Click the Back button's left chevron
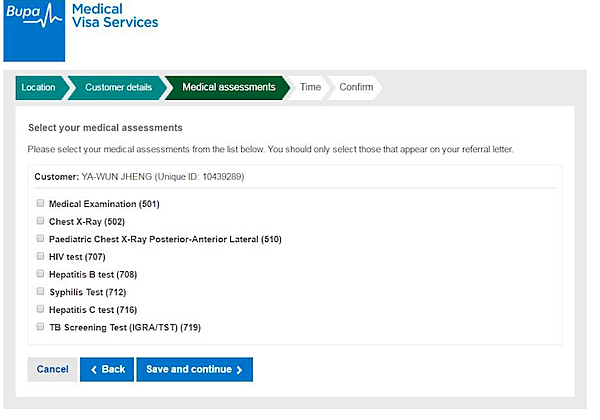600x420 pixels. 94,369
